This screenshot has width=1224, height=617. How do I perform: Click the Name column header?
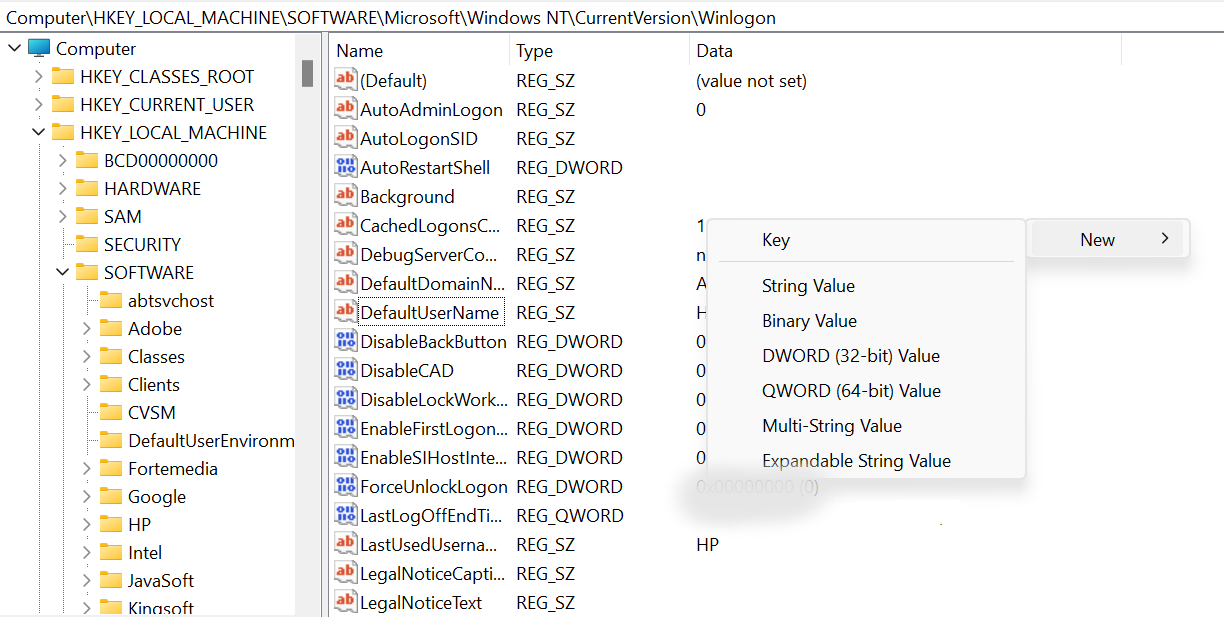(359, 50)
